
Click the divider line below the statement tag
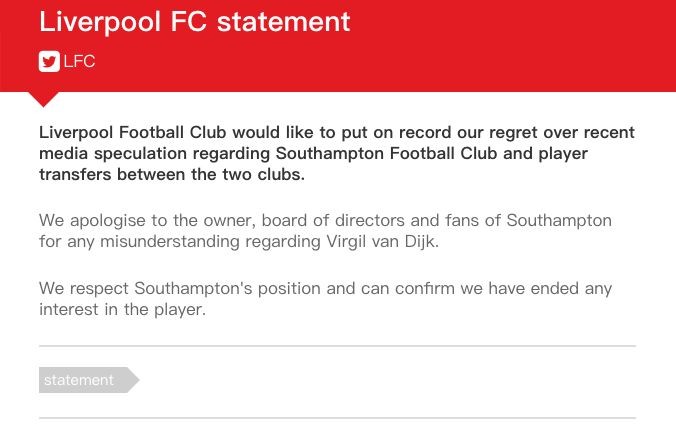pyautogui.click(x=337, y=417)
